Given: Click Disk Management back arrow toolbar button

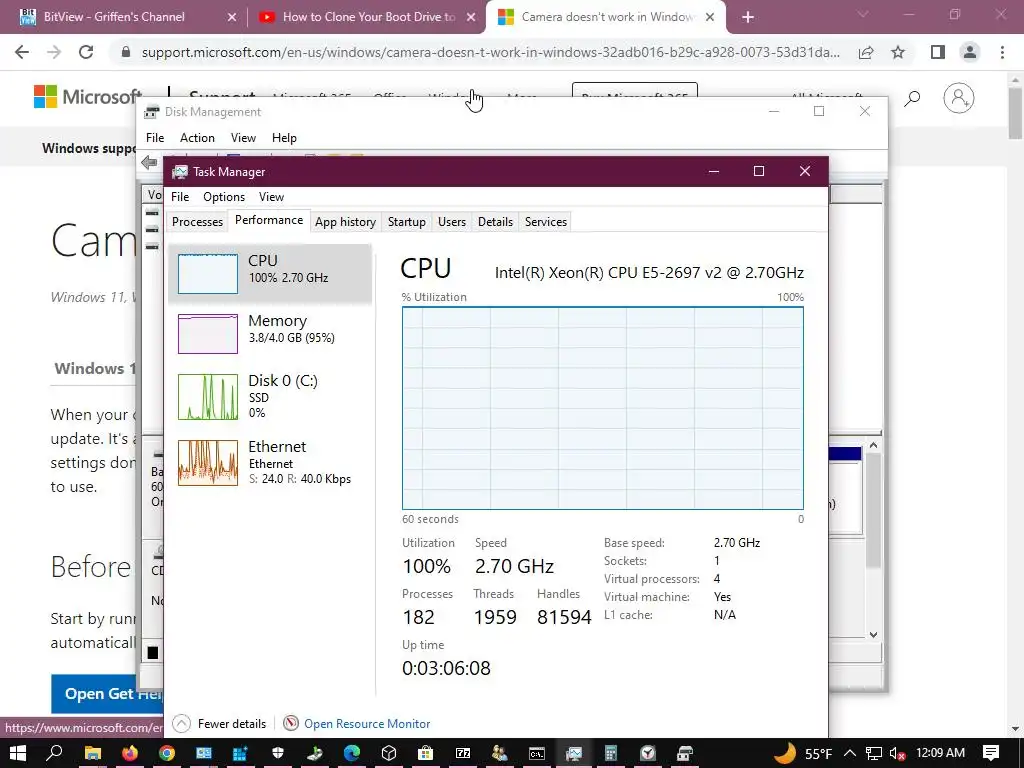Looking at the screenshot, I should pyautogui.click(x=149, y=162).
